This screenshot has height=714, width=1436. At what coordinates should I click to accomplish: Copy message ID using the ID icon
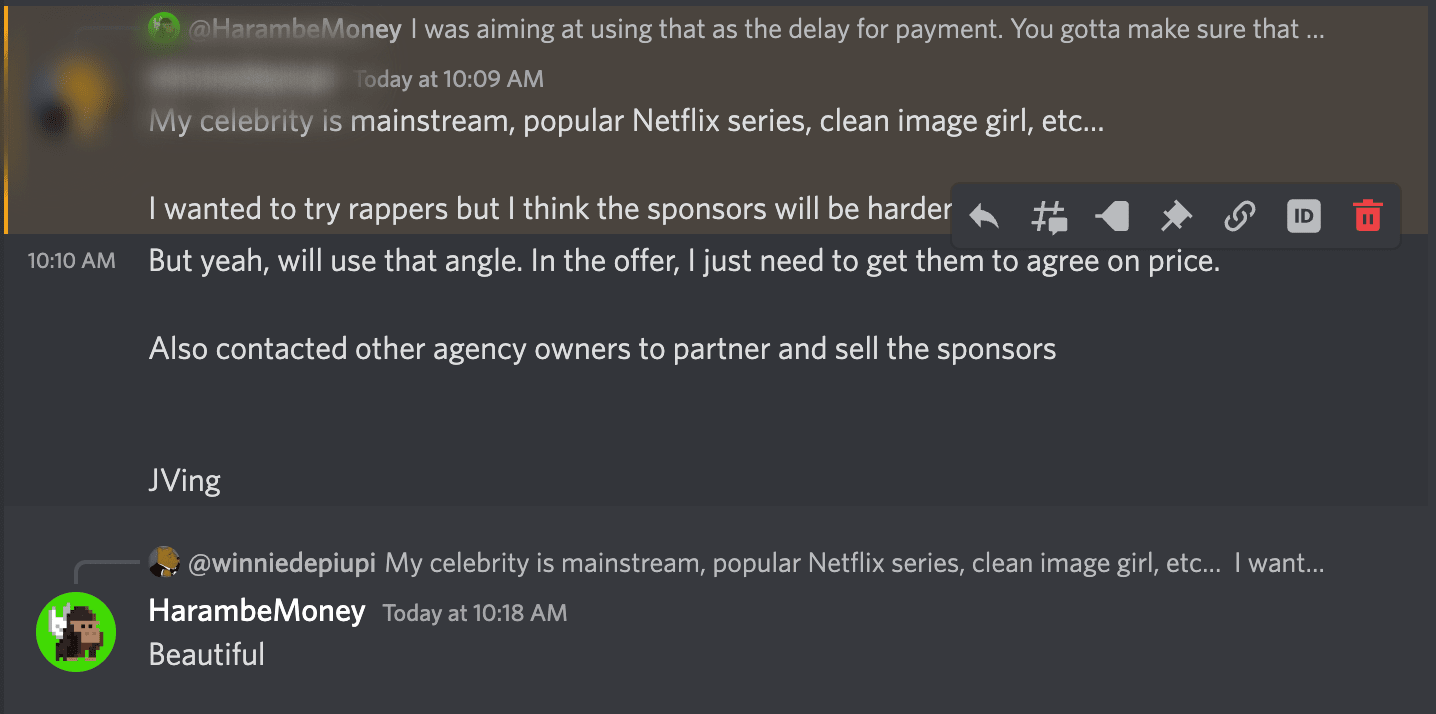pos(1303,215)
